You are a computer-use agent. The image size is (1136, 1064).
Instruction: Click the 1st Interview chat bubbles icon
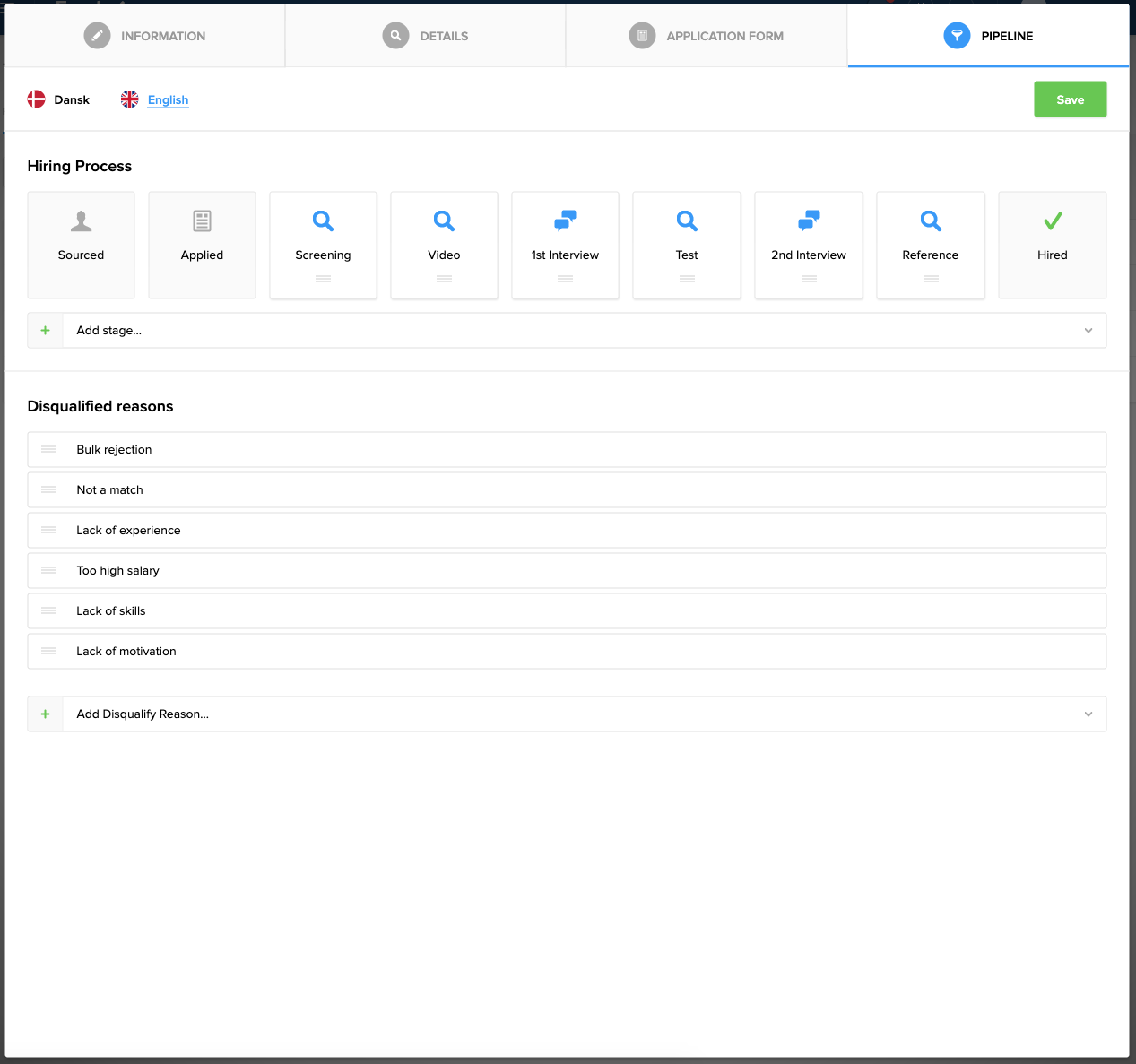pyautogui.click(x=565, y=221)
